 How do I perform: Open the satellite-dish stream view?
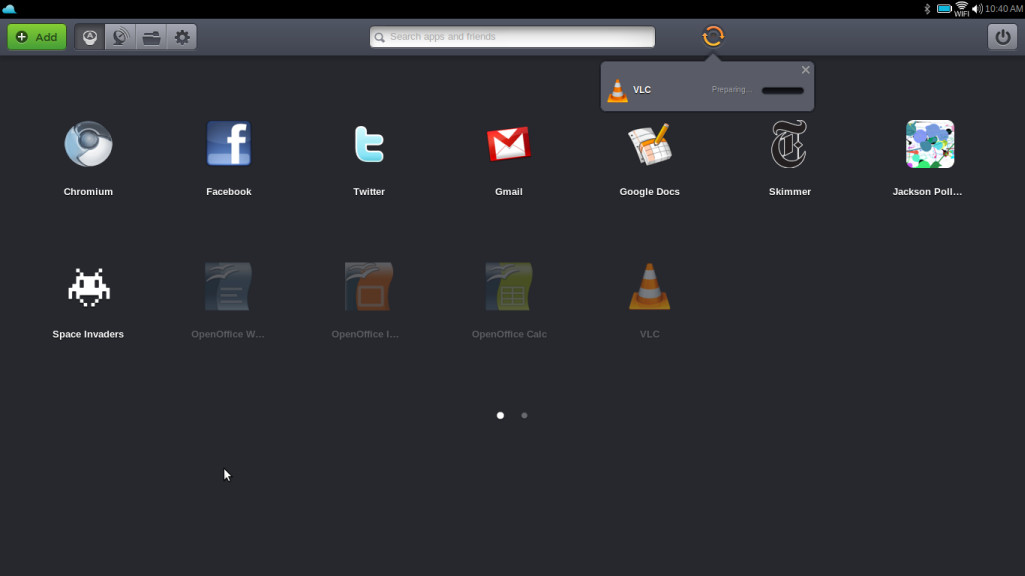click(x=120, y=37)
